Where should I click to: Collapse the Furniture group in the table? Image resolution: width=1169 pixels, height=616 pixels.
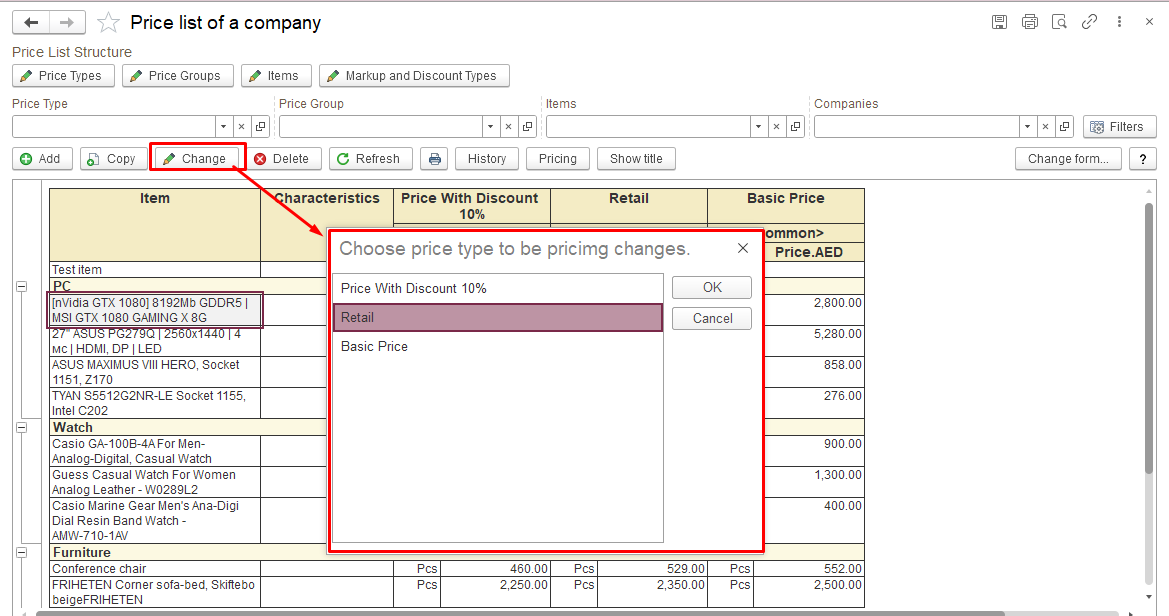(22, 553)
